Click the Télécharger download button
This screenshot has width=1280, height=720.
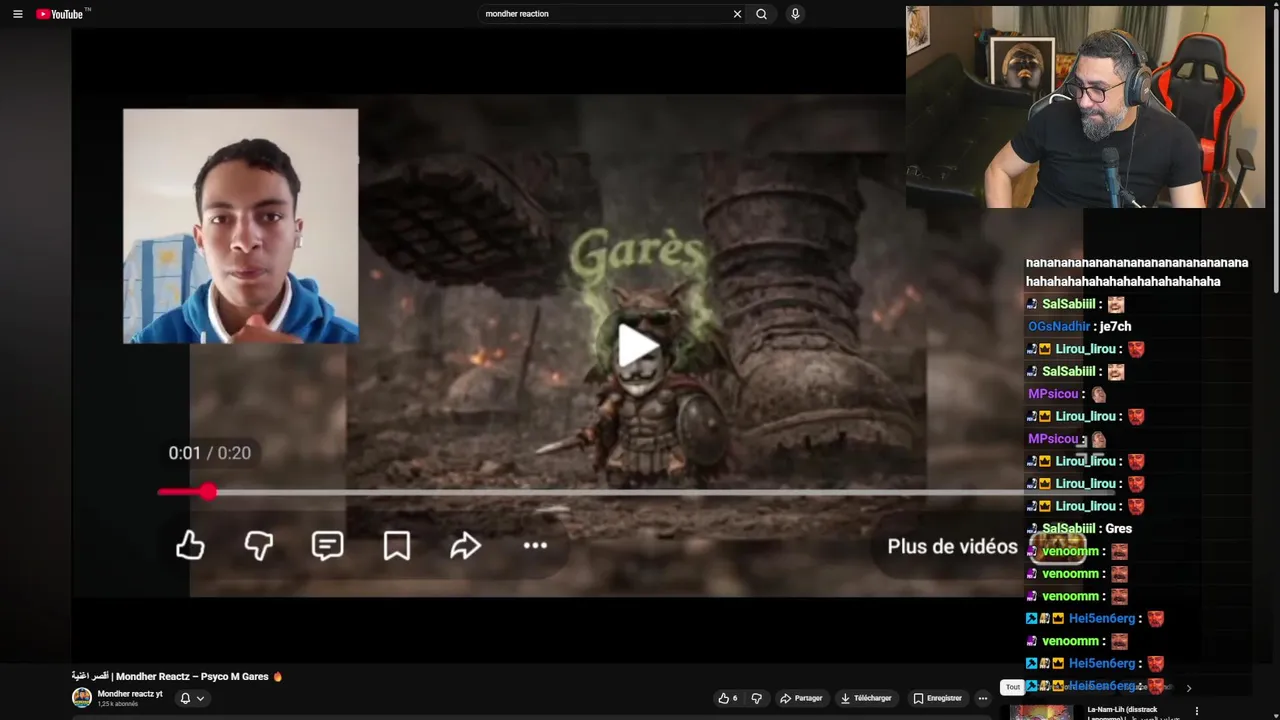(866, 698)
